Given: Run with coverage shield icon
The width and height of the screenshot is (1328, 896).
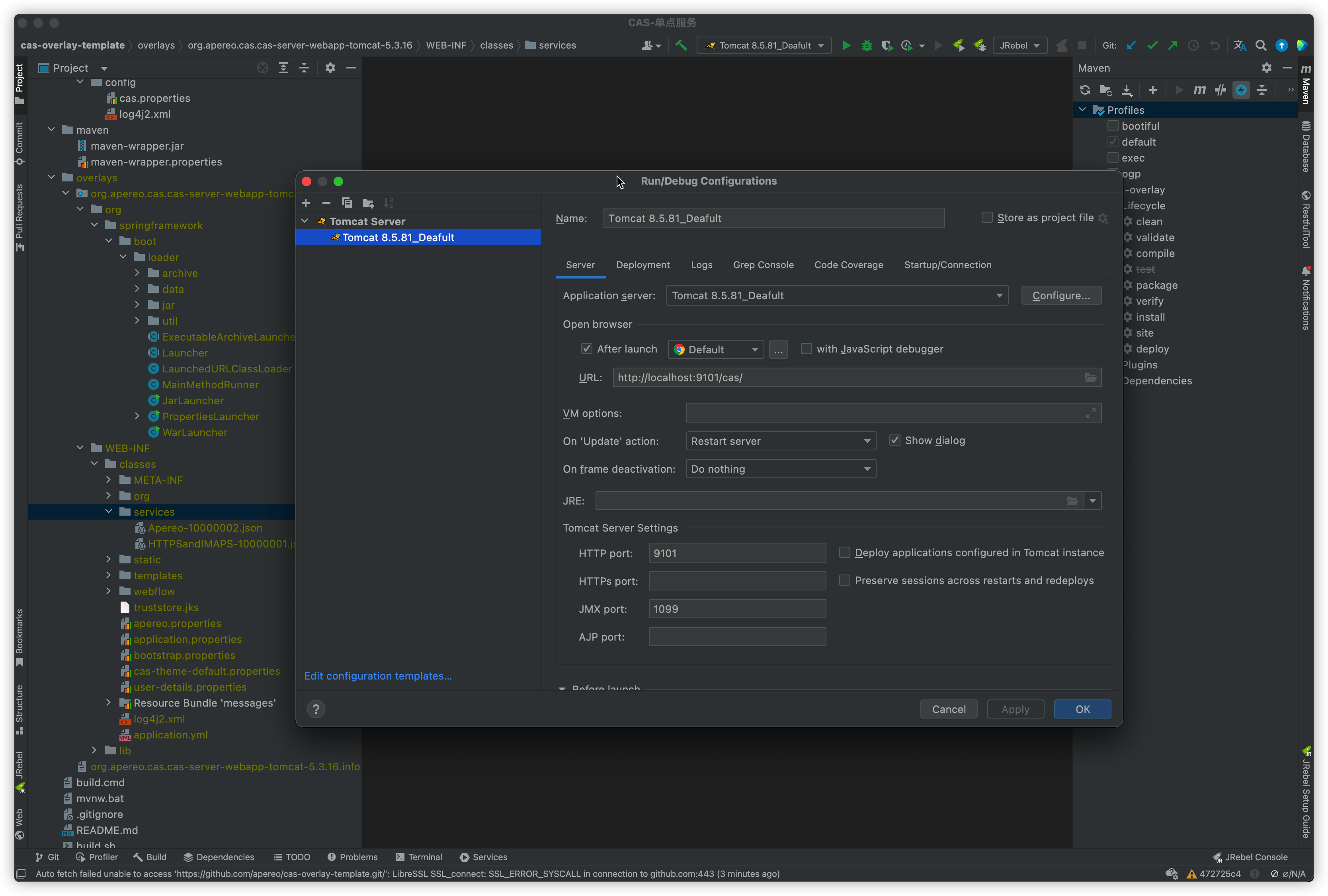Looking at the screenshot, I should click(x=887, y=45).
